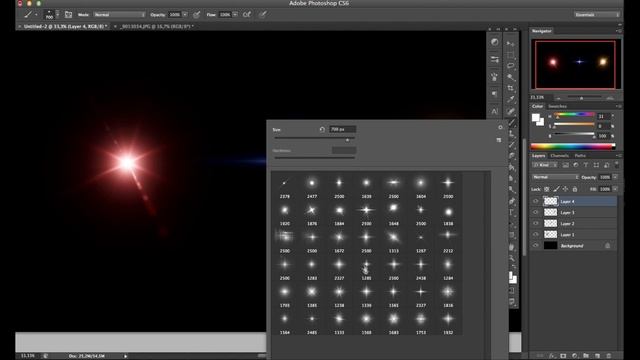
Task: Hide Layer 4 visibility eye
Action: (536, 201)
